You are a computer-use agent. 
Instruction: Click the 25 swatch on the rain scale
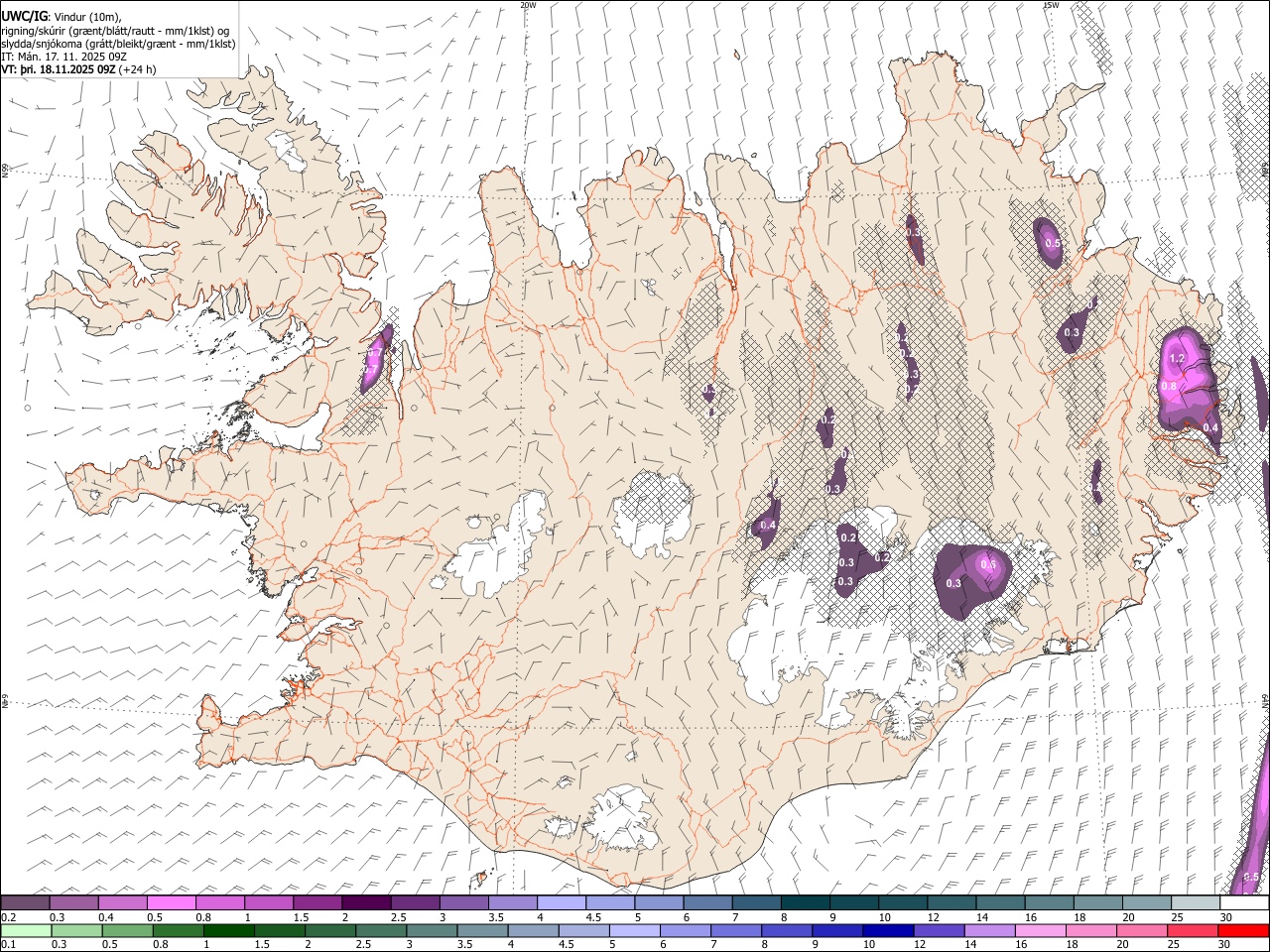point(1192,931)
